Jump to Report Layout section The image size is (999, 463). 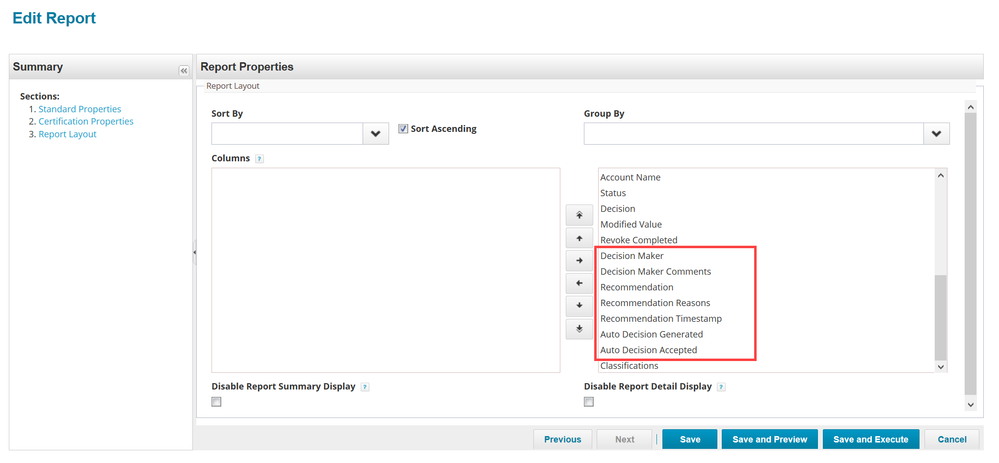67,134
